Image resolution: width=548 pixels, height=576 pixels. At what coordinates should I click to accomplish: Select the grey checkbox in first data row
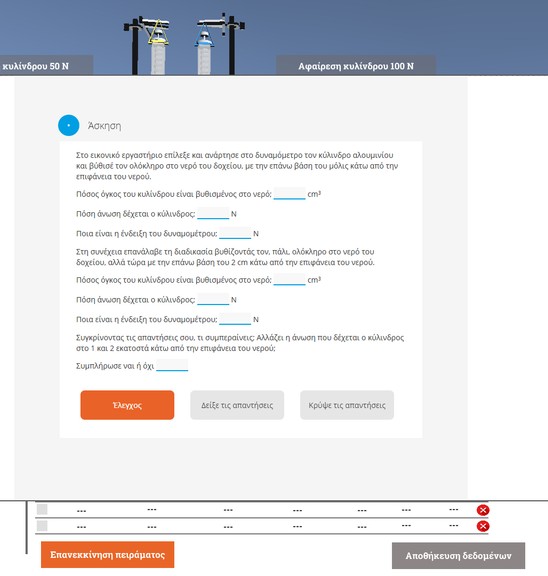tap(42, 510)
